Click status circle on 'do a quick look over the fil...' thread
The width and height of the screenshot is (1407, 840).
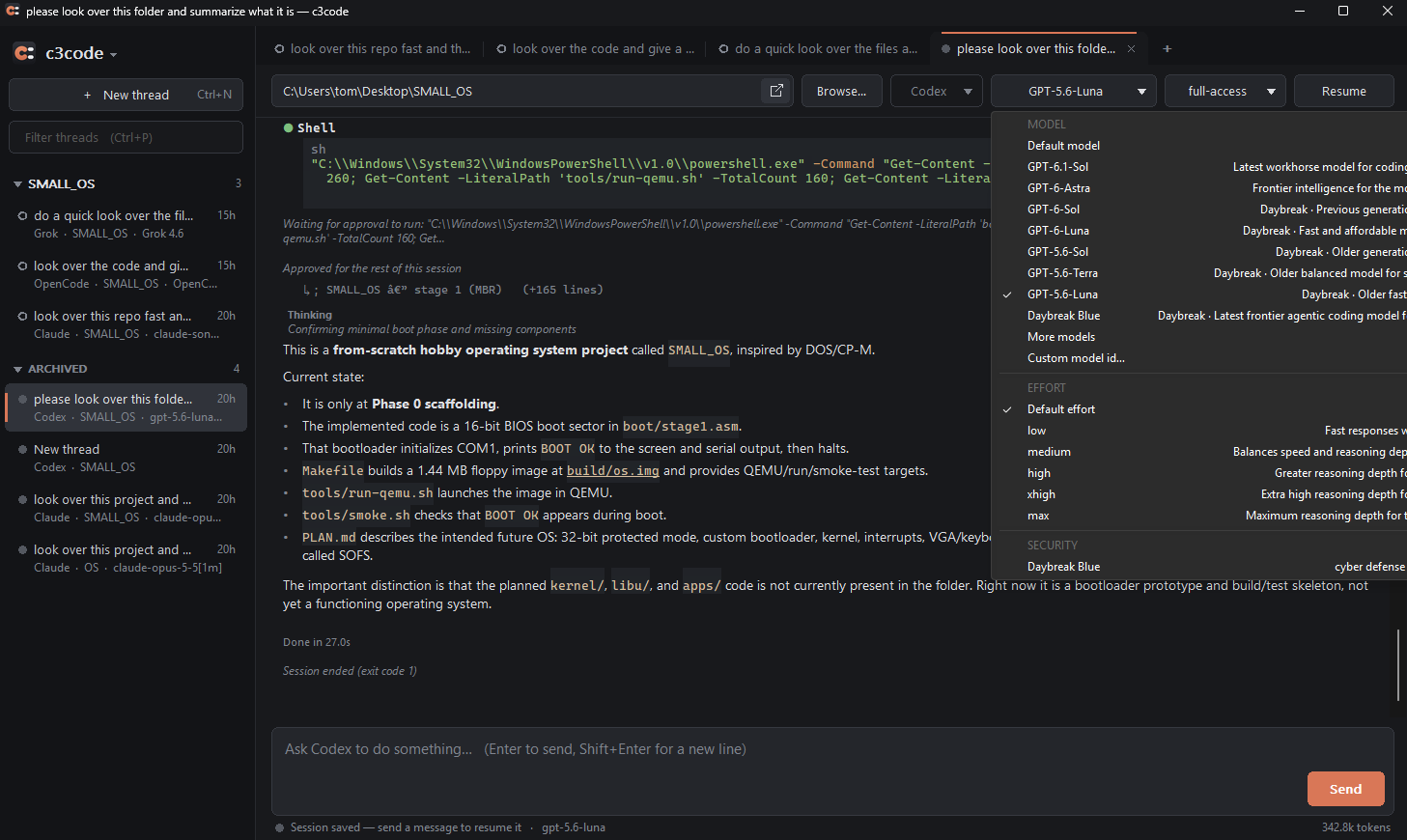22,215
